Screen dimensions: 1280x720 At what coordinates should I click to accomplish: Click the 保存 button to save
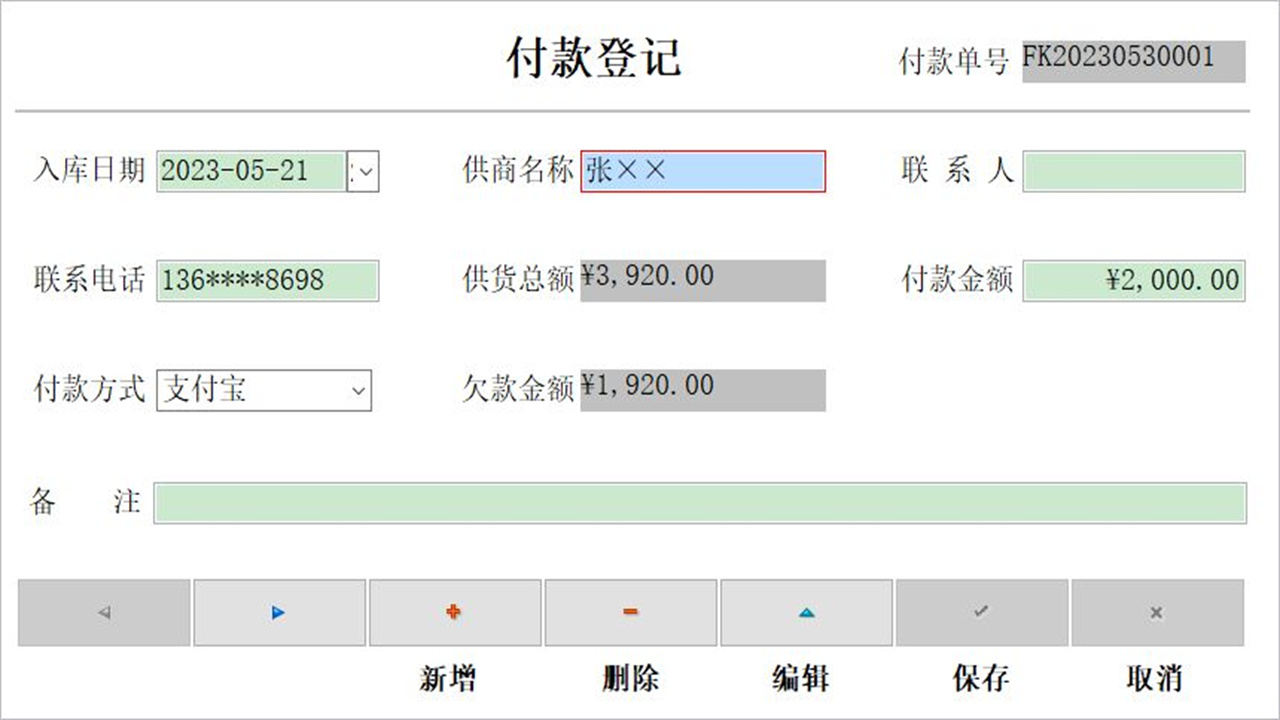[981, 677]
